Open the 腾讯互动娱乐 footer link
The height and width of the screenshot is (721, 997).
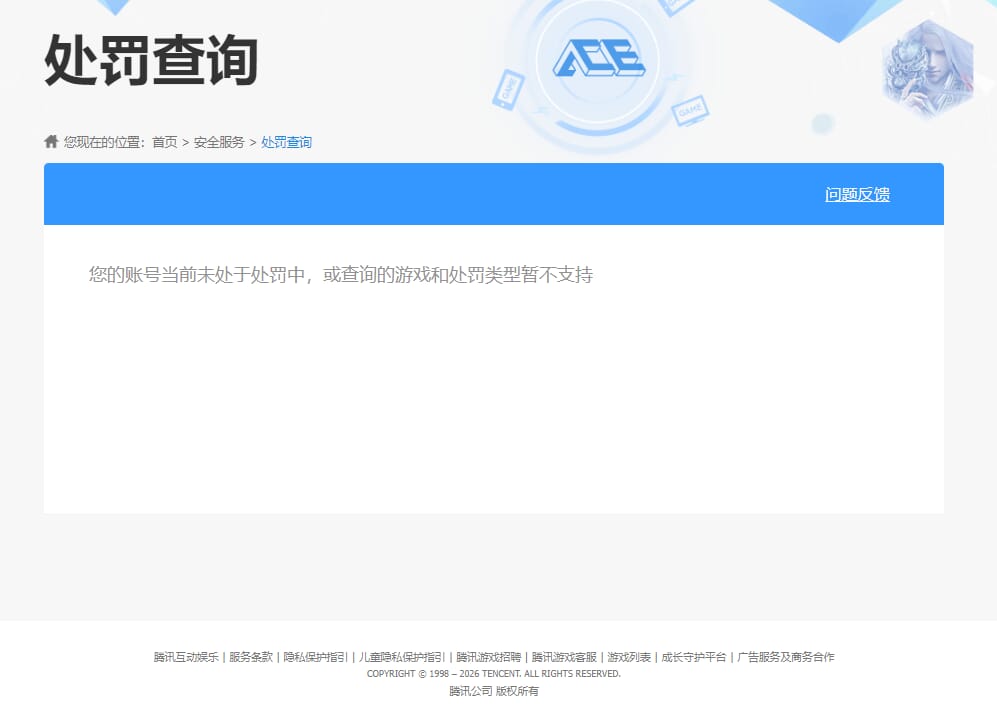click(x=184, y=657)
